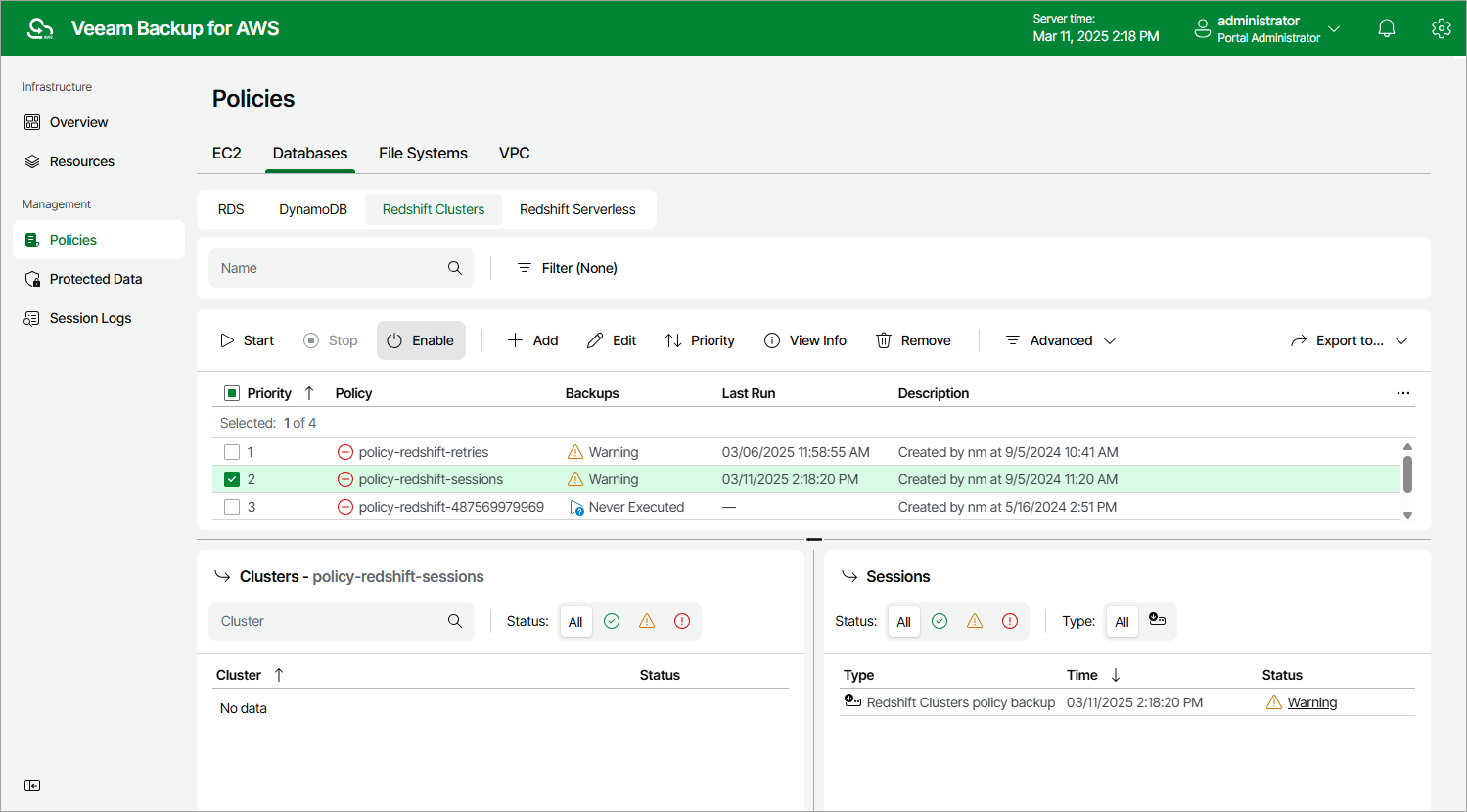Toggle the select-all policies checkbox
The width and height of the screenshot is (1467, 812).
click(x=232, y=393)
